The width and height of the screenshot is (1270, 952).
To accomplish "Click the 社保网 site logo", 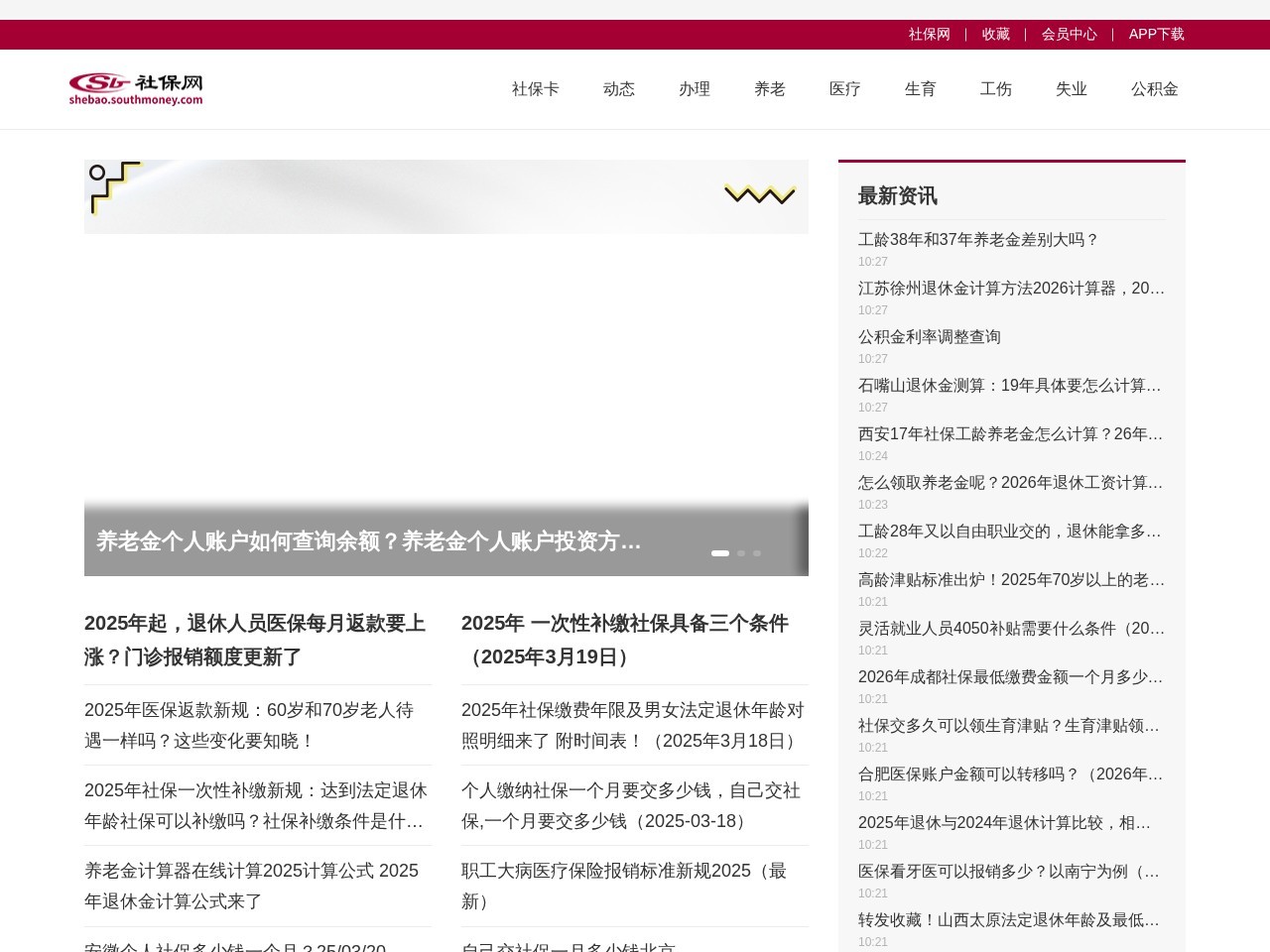I will coord(136,88).
